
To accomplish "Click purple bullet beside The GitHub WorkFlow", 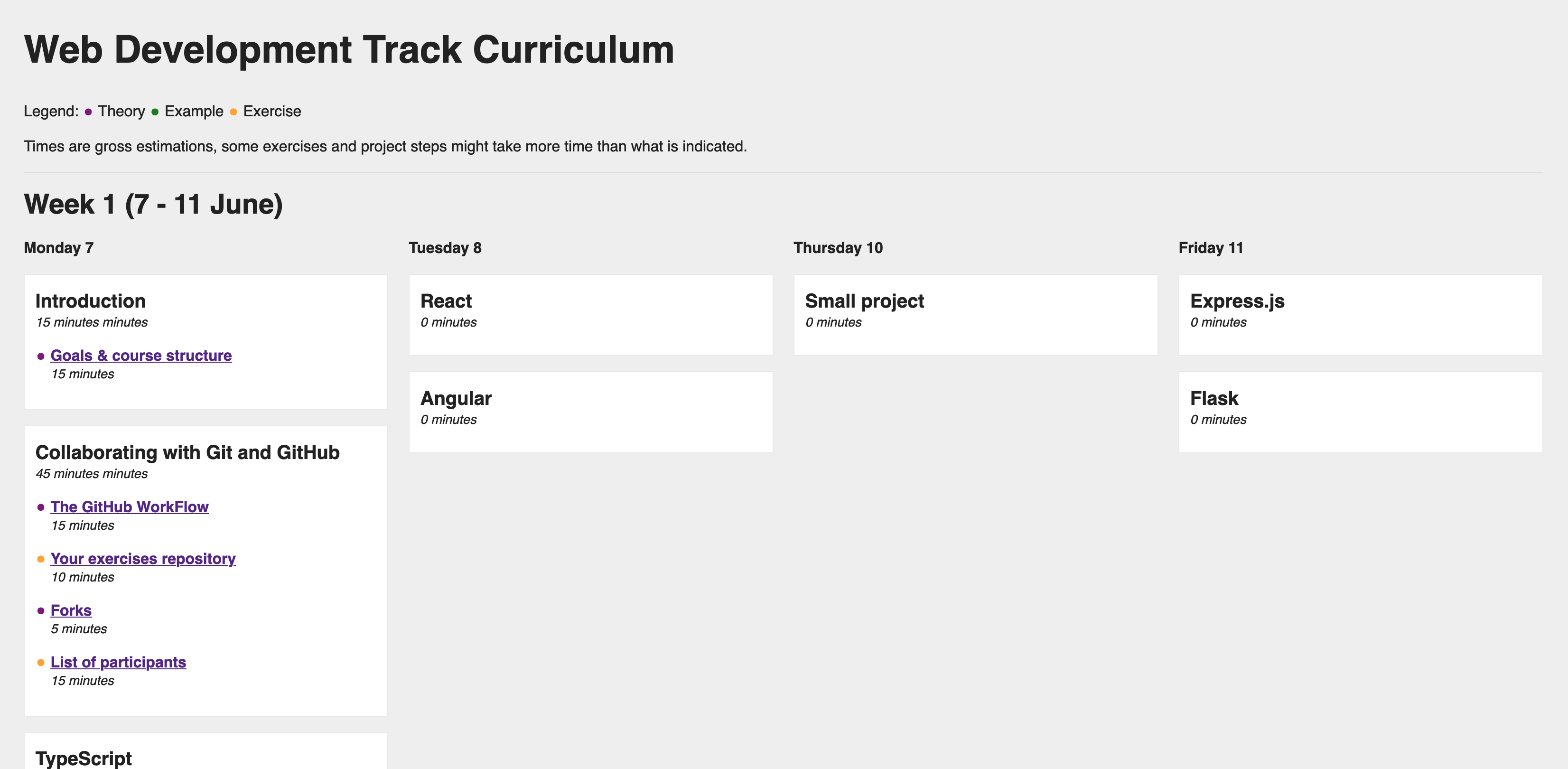I will tap(41, 507).
